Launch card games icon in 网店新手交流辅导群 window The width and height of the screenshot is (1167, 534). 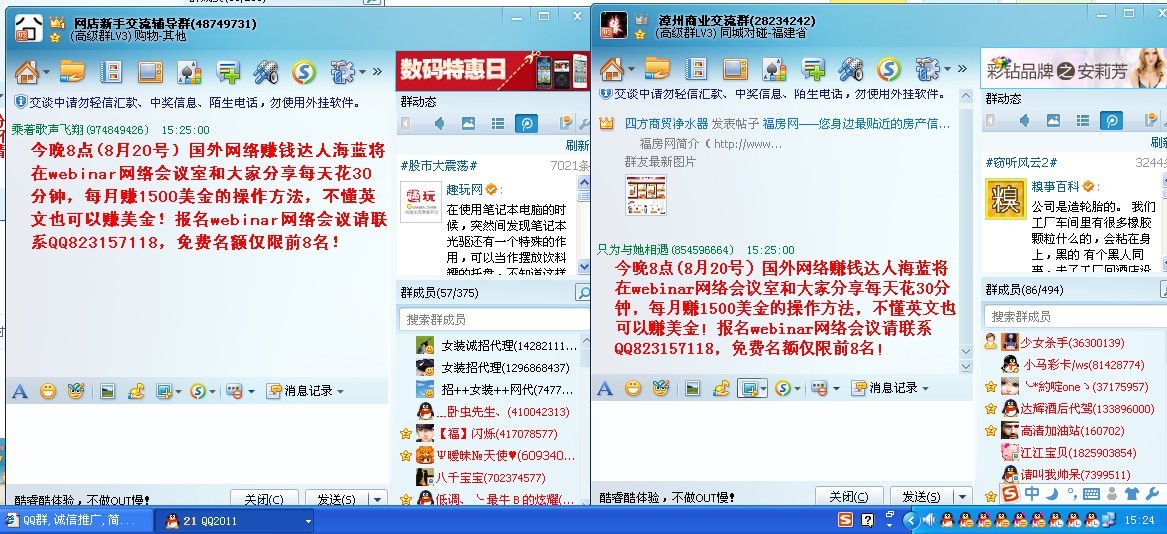(189, 71)
